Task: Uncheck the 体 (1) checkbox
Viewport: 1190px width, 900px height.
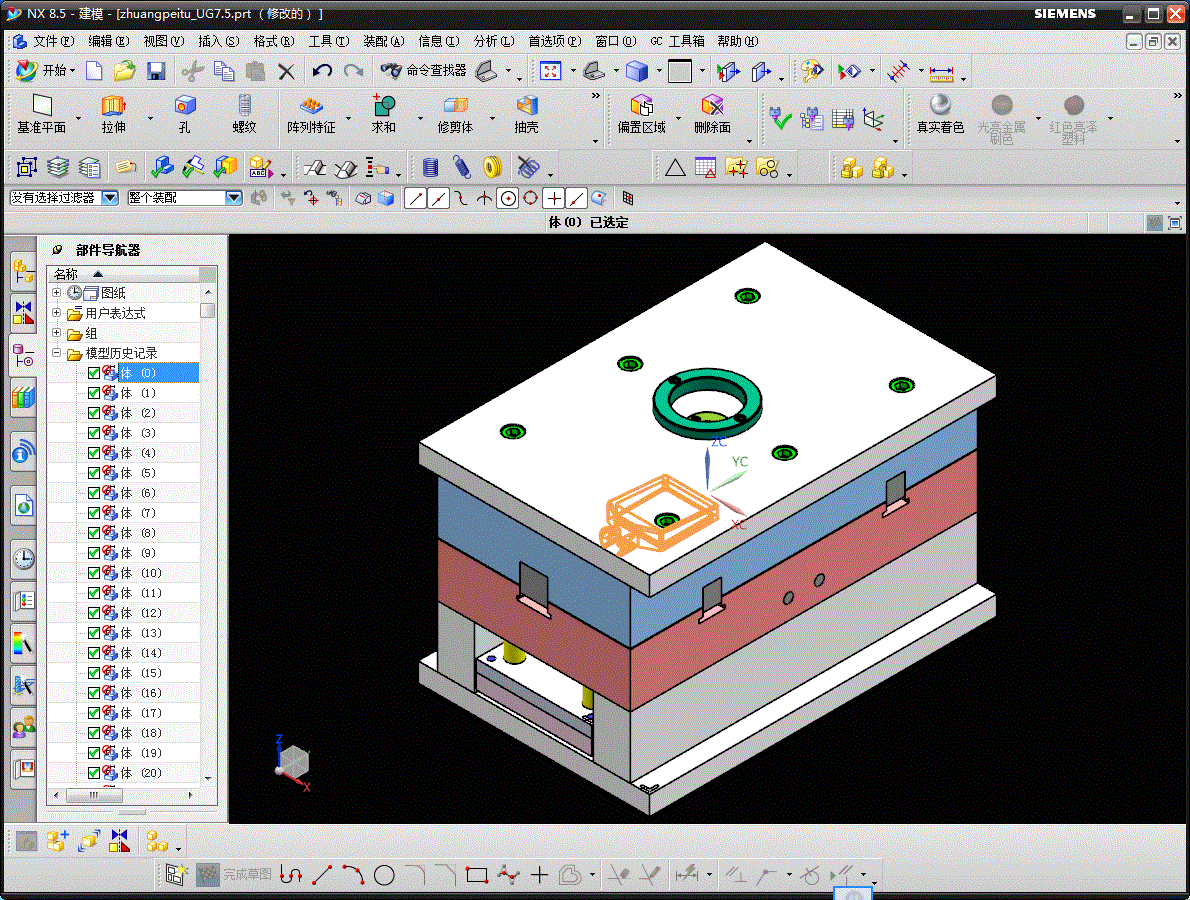Action: [94, 393]
